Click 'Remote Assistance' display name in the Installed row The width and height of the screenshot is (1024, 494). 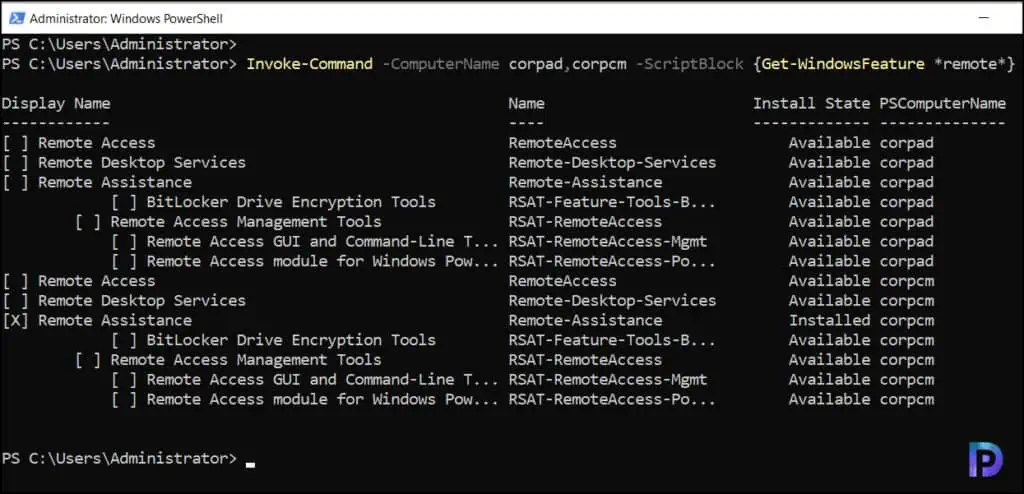pyautogui.click(x=115, y=320)
